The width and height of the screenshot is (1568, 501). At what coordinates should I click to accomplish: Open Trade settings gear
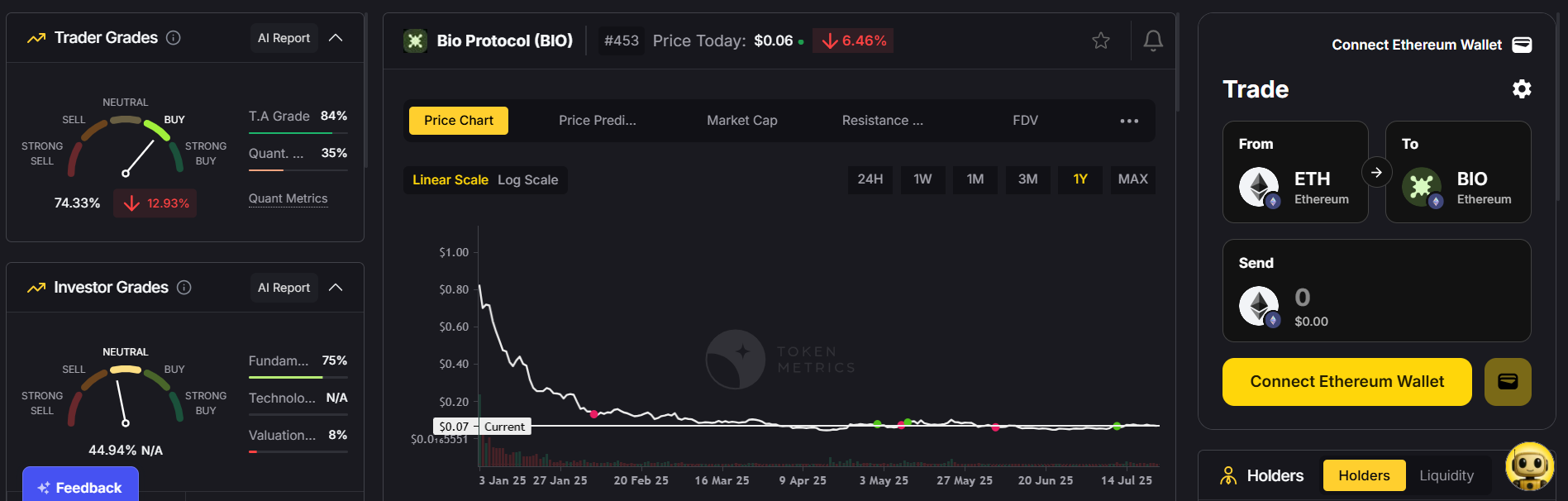click(x=1522, y=89)
